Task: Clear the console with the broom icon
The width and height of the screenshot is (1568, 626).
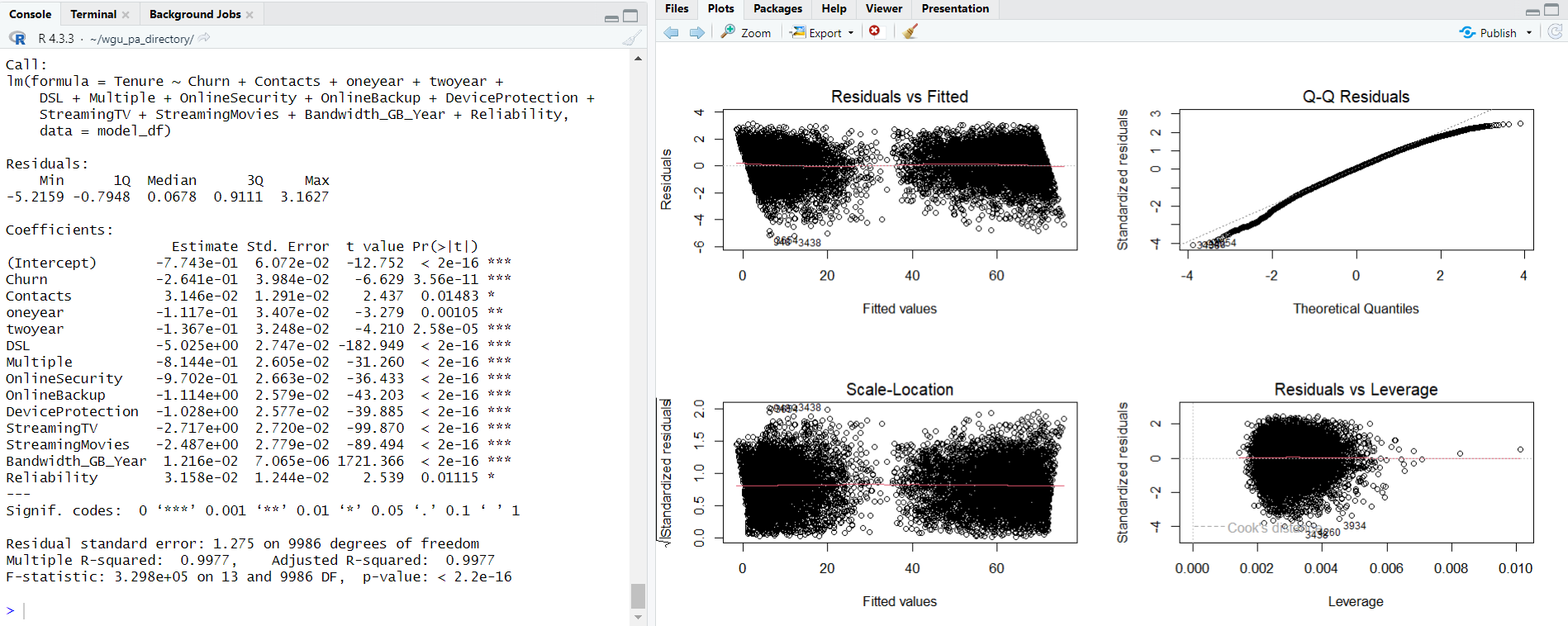Action: (632, 38)
